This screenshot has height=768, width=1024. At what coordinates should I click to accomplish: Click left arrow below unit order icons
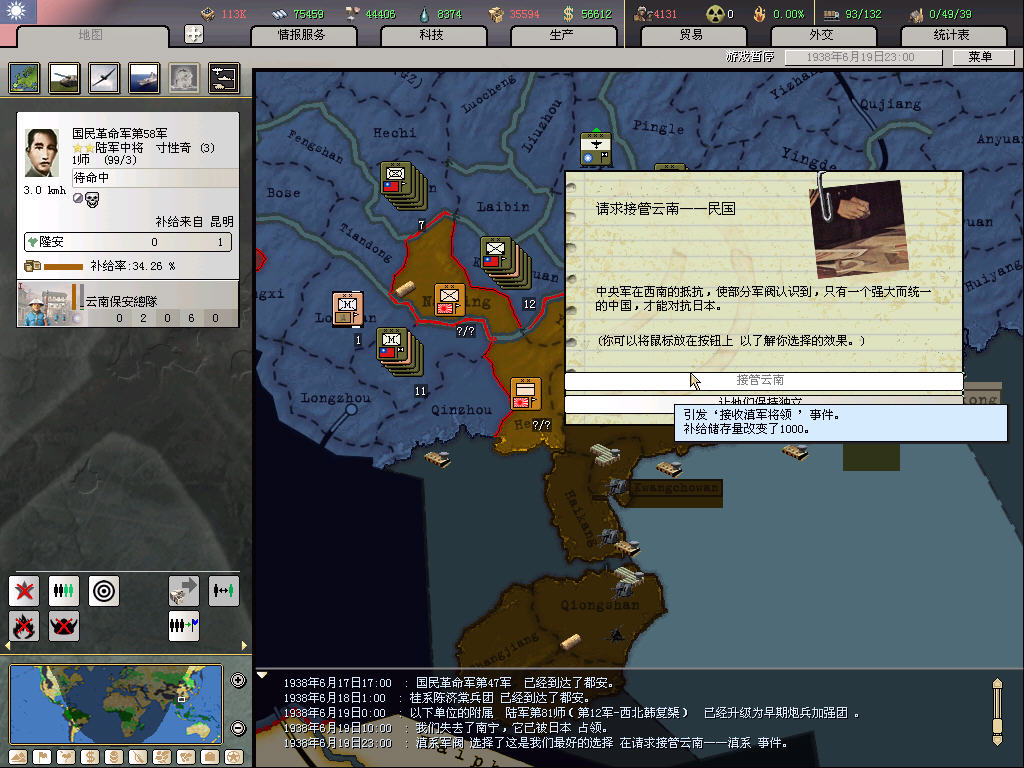click(7, 646)
